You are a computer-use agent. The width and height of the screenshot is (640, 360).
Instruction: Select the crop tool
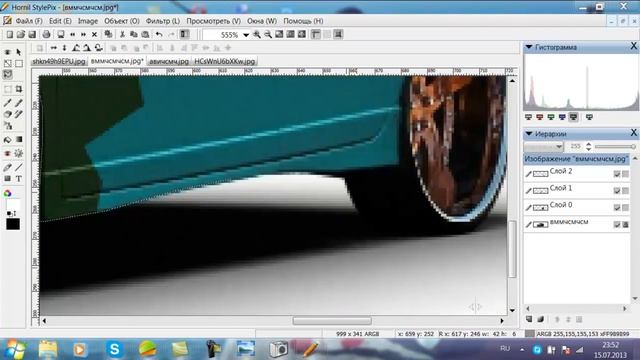click(x=19, y=89)
